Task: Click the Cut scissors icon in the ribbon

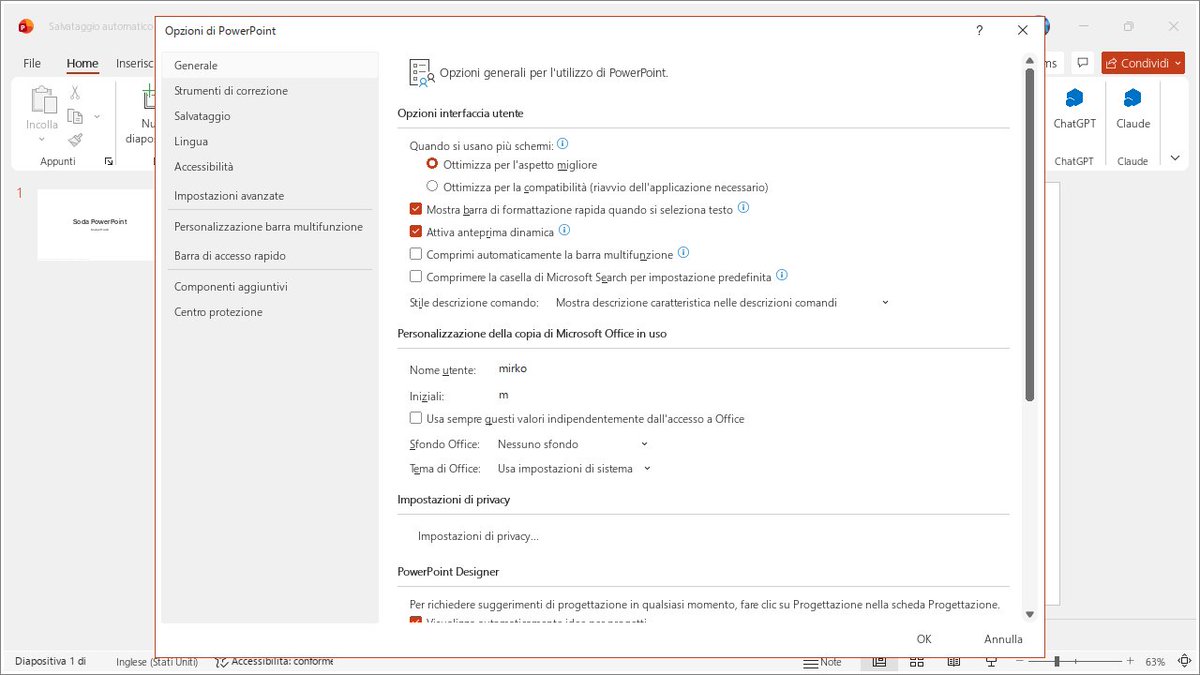Action: [x=75, y=93]
